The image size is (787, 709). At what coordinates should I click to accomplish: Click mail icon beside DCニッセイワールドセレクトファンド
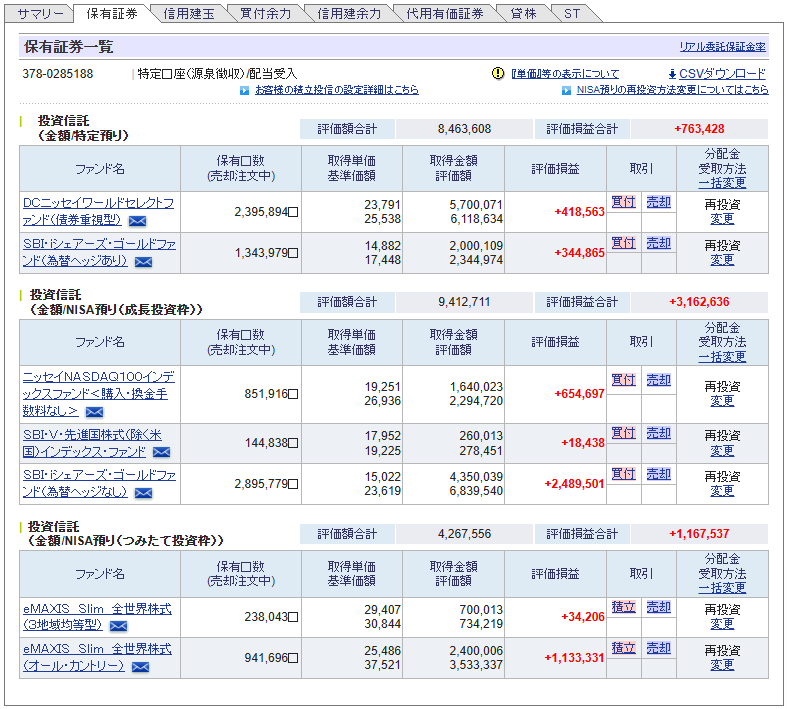pyautogui.click(x=138, y=221)
